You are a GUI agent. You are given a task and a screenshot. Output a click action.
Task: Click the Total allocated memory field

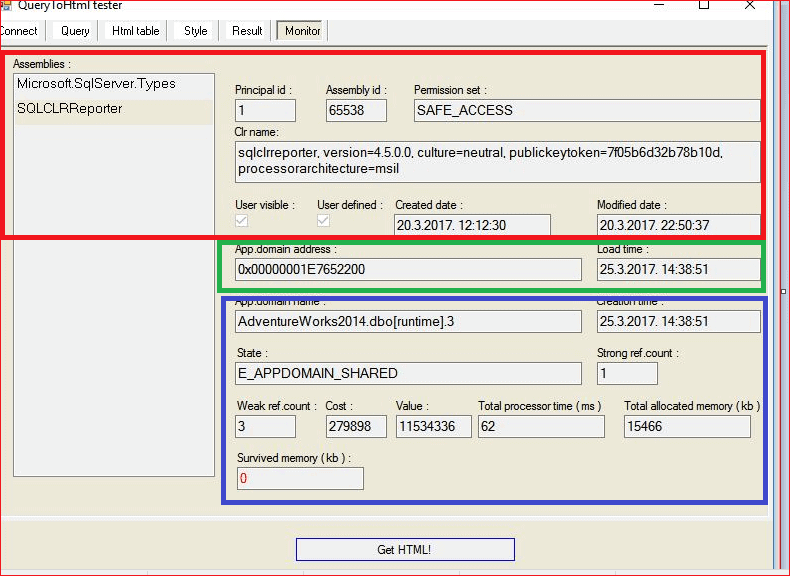click(x=687, y=426)
